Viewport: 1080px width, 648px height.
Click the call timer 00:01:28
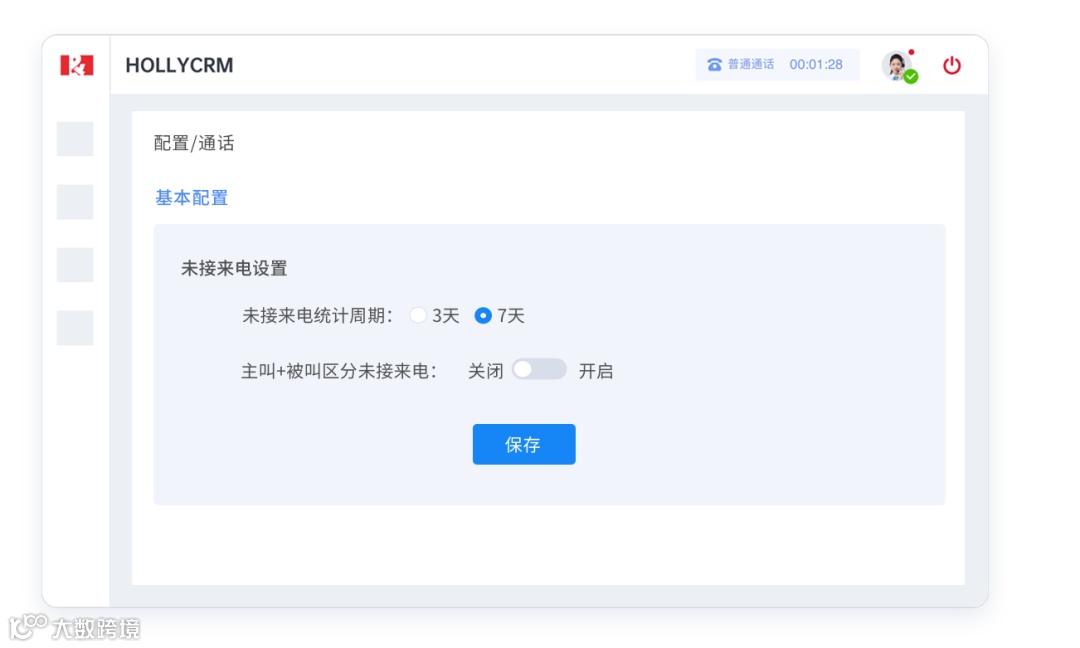point(816,65)
